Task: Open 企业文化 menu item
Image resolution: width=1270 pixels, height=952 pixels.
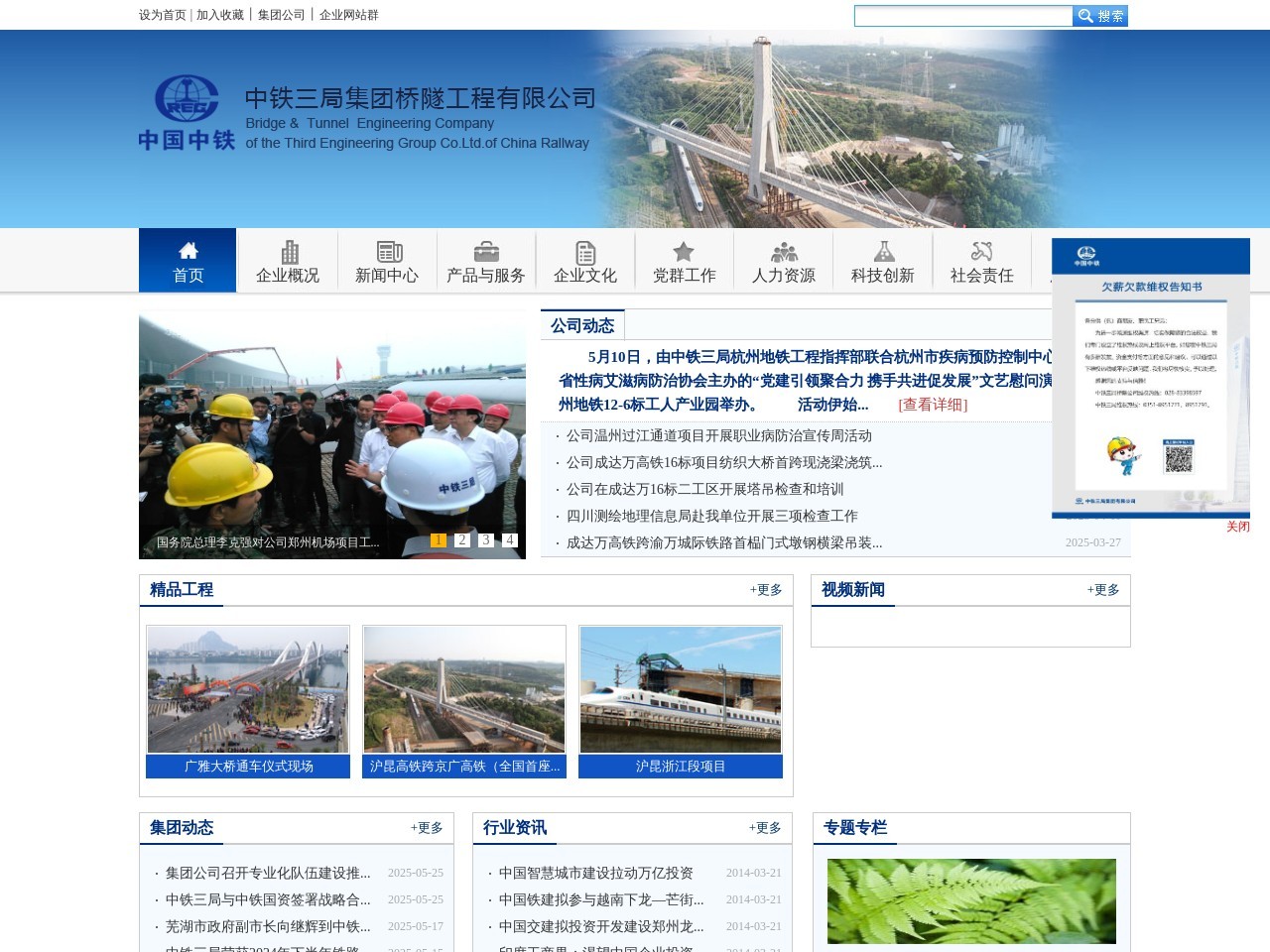Action: [585, 276]
